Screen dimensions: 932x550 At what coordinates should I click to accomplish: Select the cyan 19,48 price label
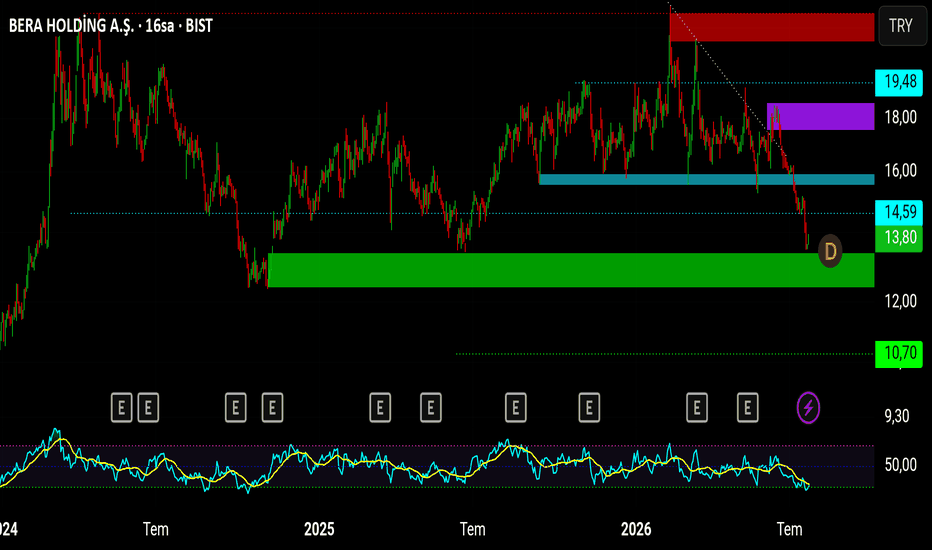(899, 82)
